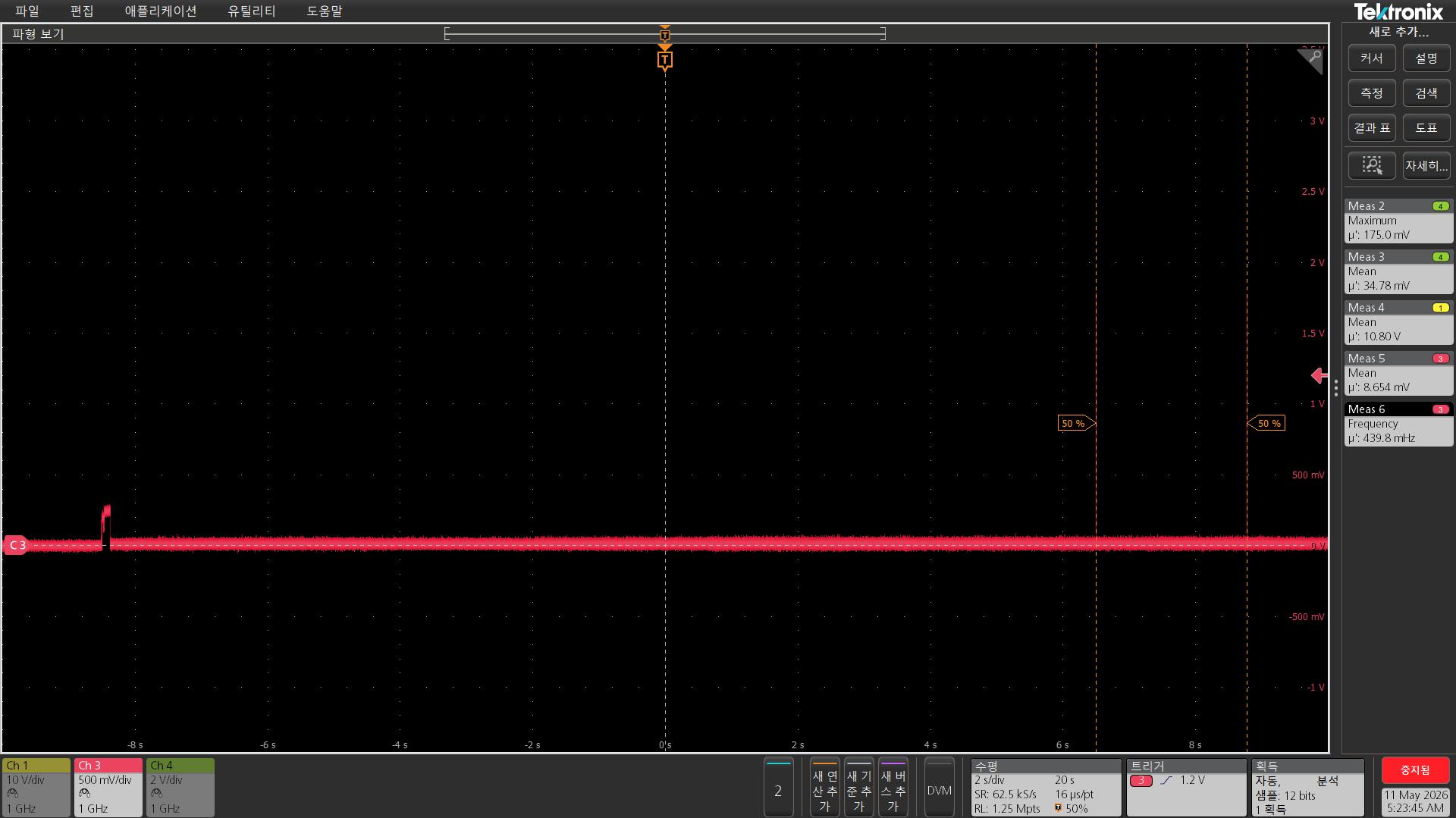This screenshot has width=1456, height=818.
Task: Click the date and time display
Action: [x=1415, y=801]
